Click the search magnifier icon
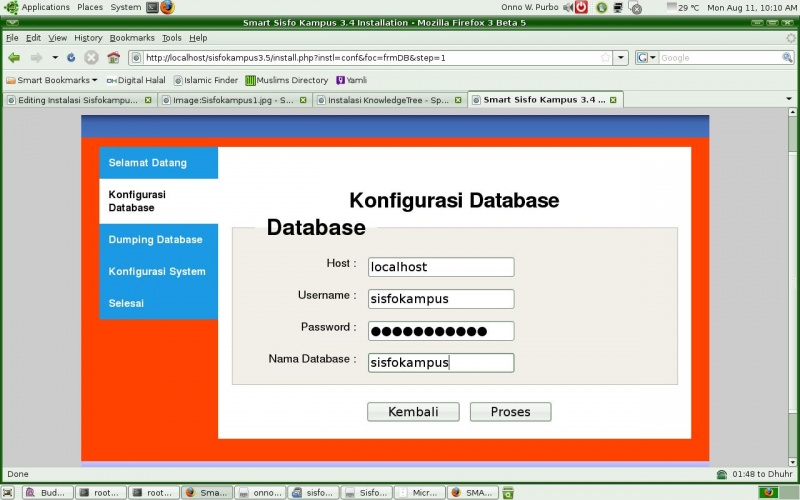This screenshot has width=800, height=500. 787,58
